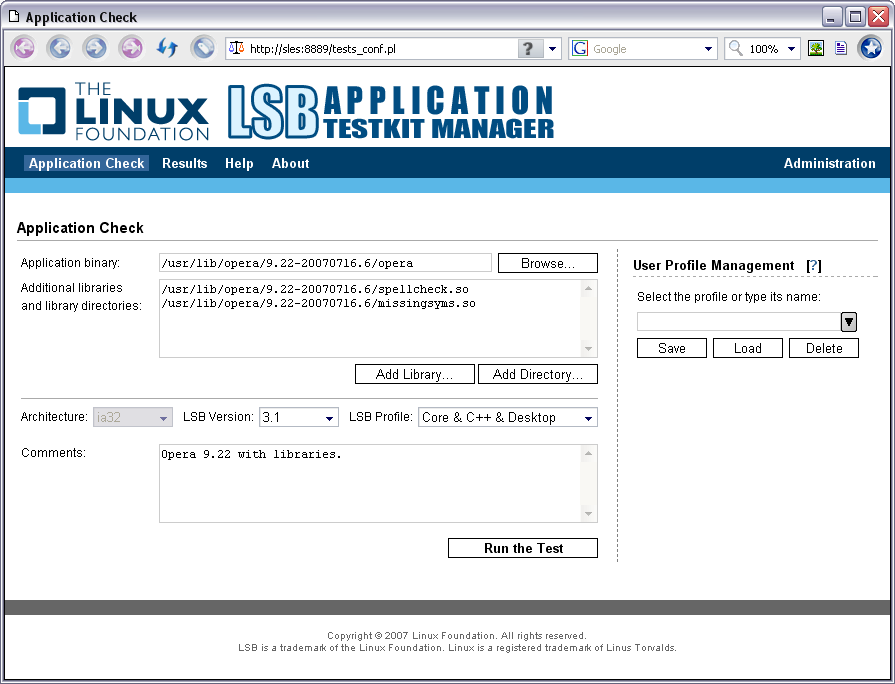Click the Add Directory... button

pyautogui.click(x=538, y=374)
